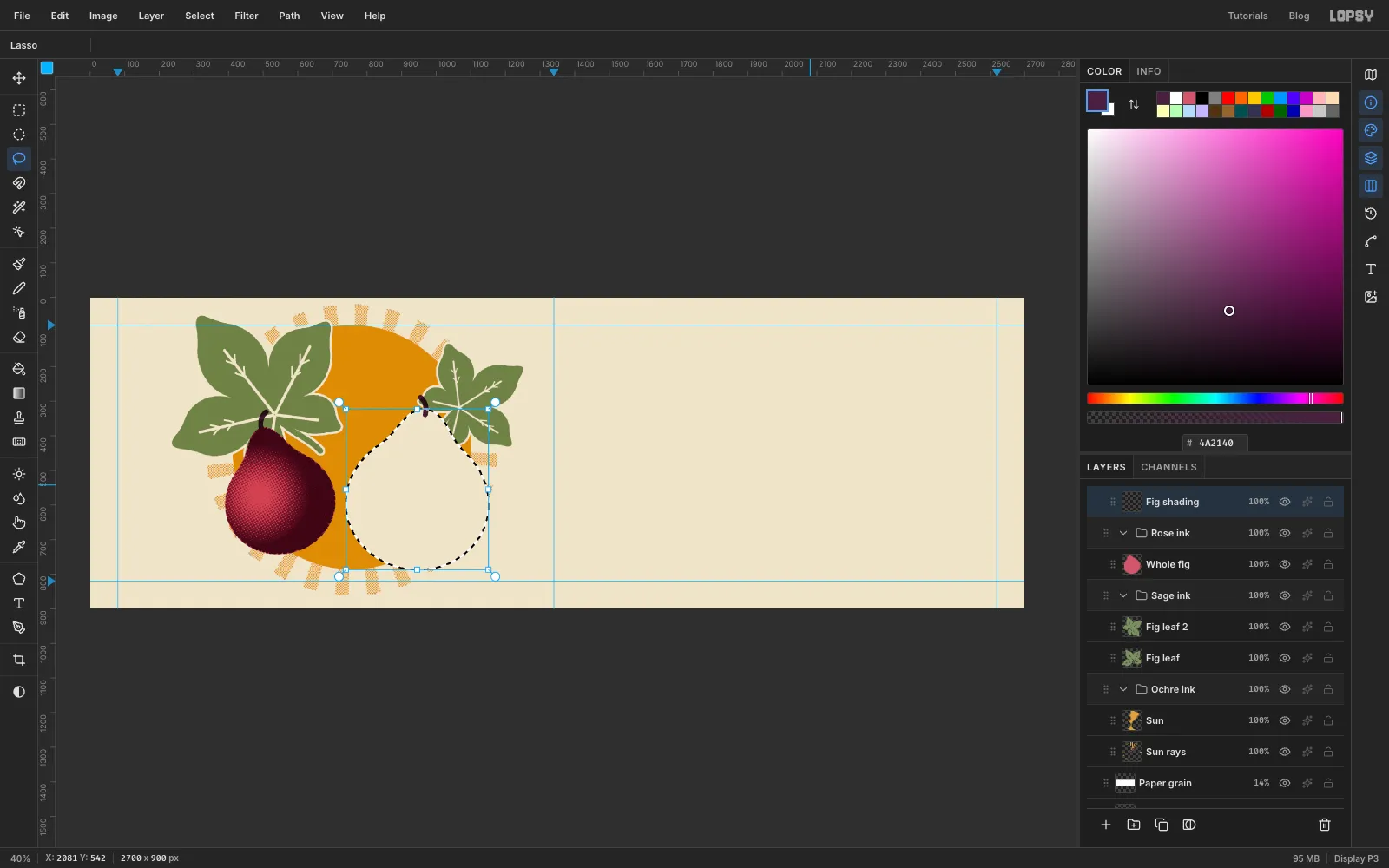This screenshot has height=868, width=1389.
Task: Click the foreground color swatch
Action: [x=1097, y=101]
